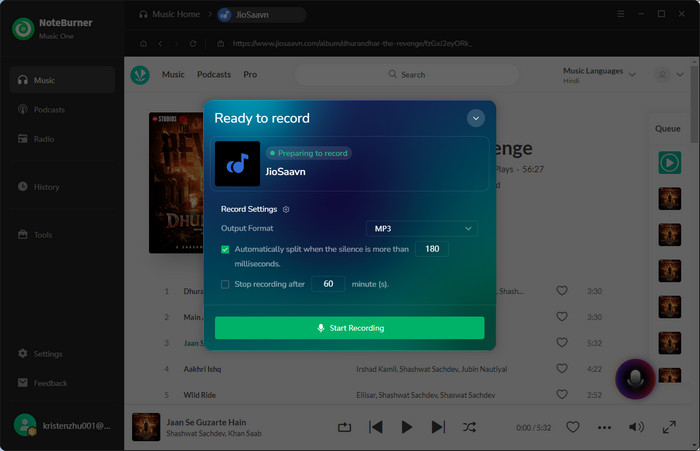Image resolution: width=700 pixels, height=451 pixels.
Task: Toggle repeat in player bar
Action: (344, 427)
